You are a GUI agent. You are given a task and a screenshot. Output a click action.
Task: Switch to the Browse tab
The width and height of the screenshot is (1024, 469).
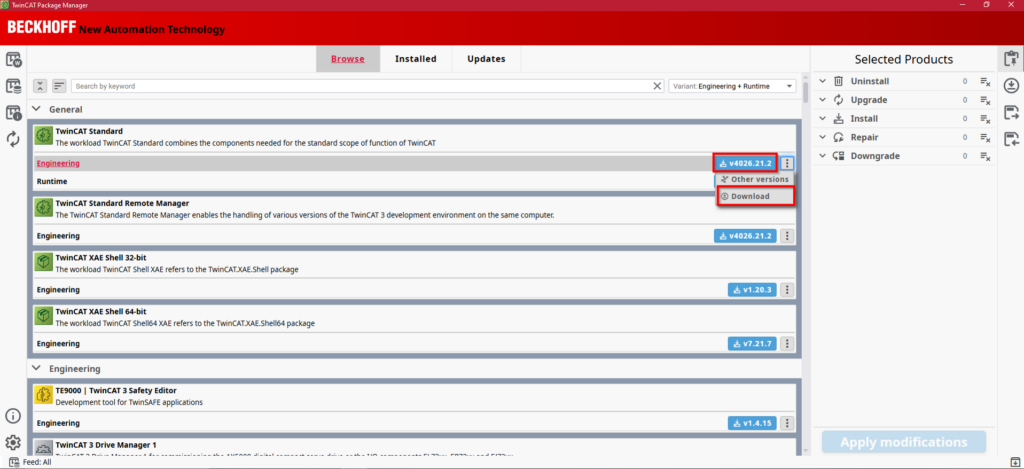click(347, 59)
